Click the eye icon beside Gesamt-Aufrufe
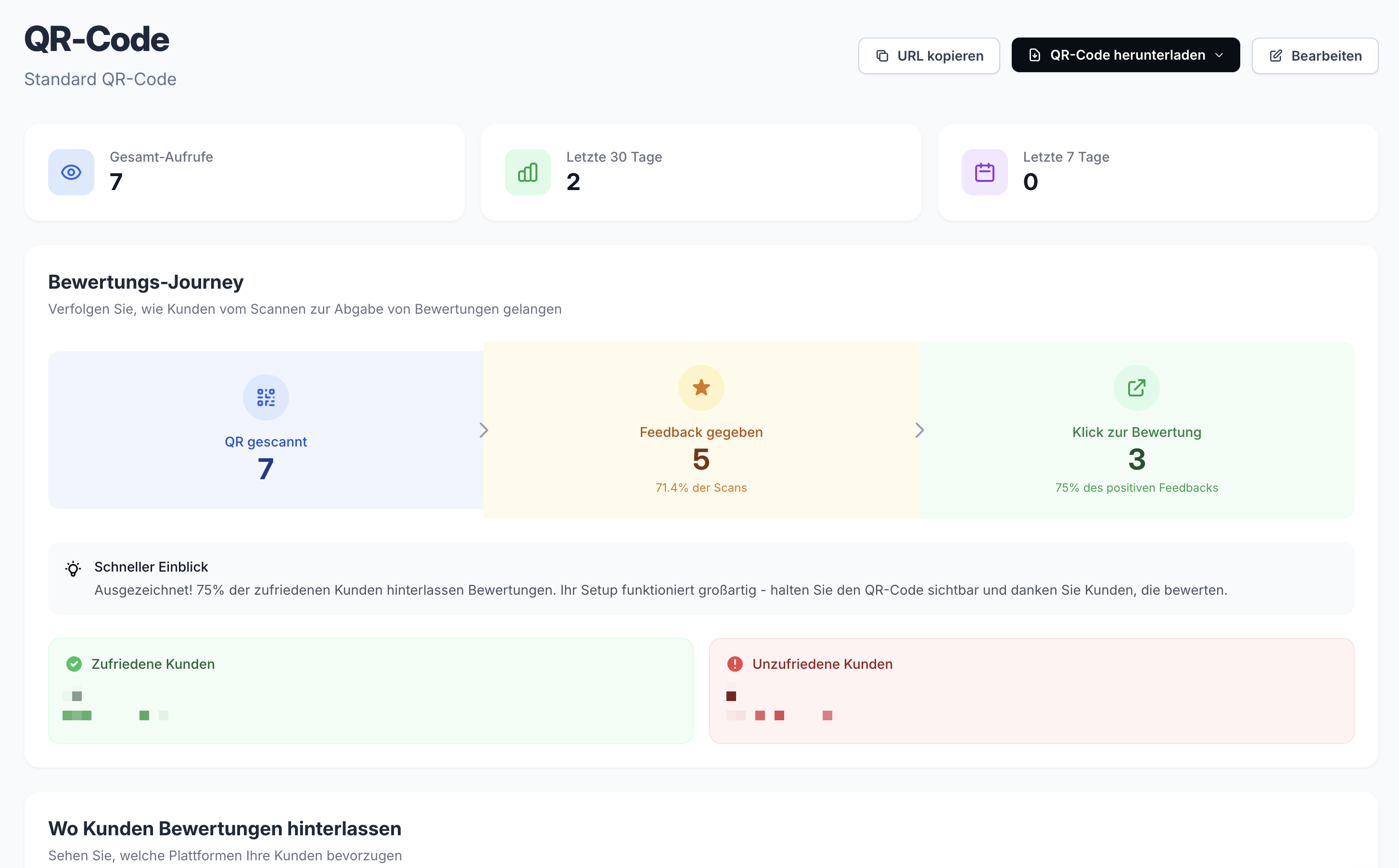 pos(71,172)
